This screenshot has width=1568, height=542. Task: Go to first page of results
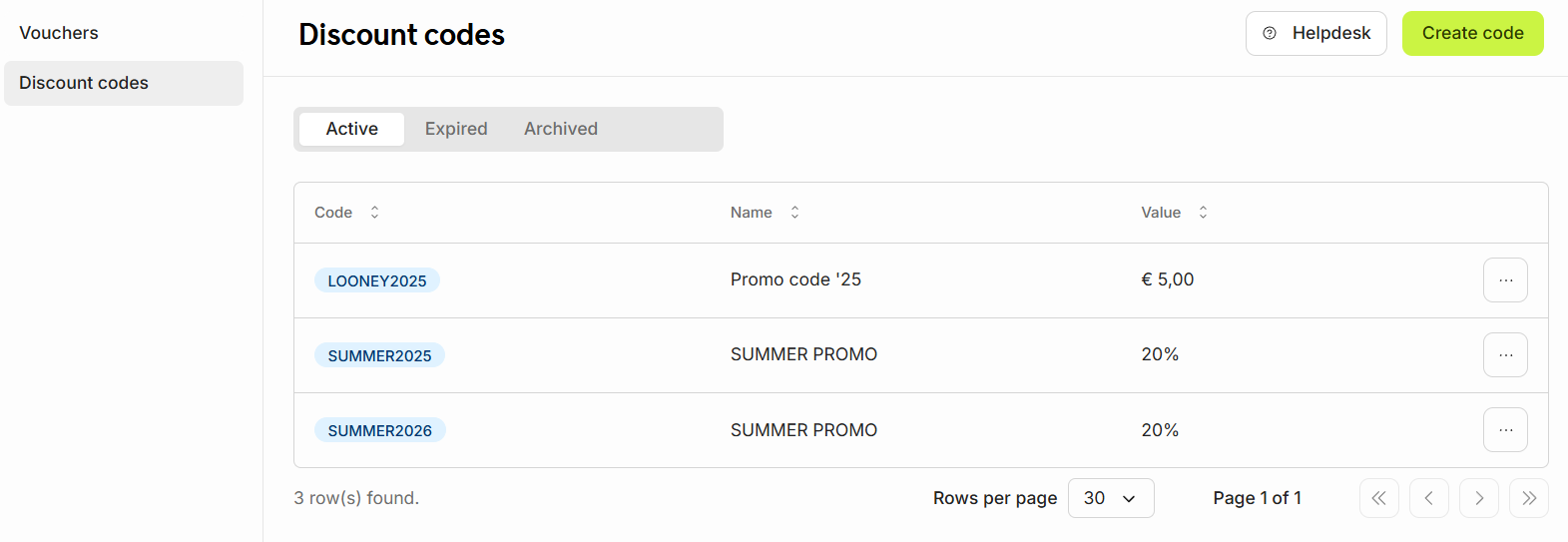pyautogui.click(x=1378, y=498)
